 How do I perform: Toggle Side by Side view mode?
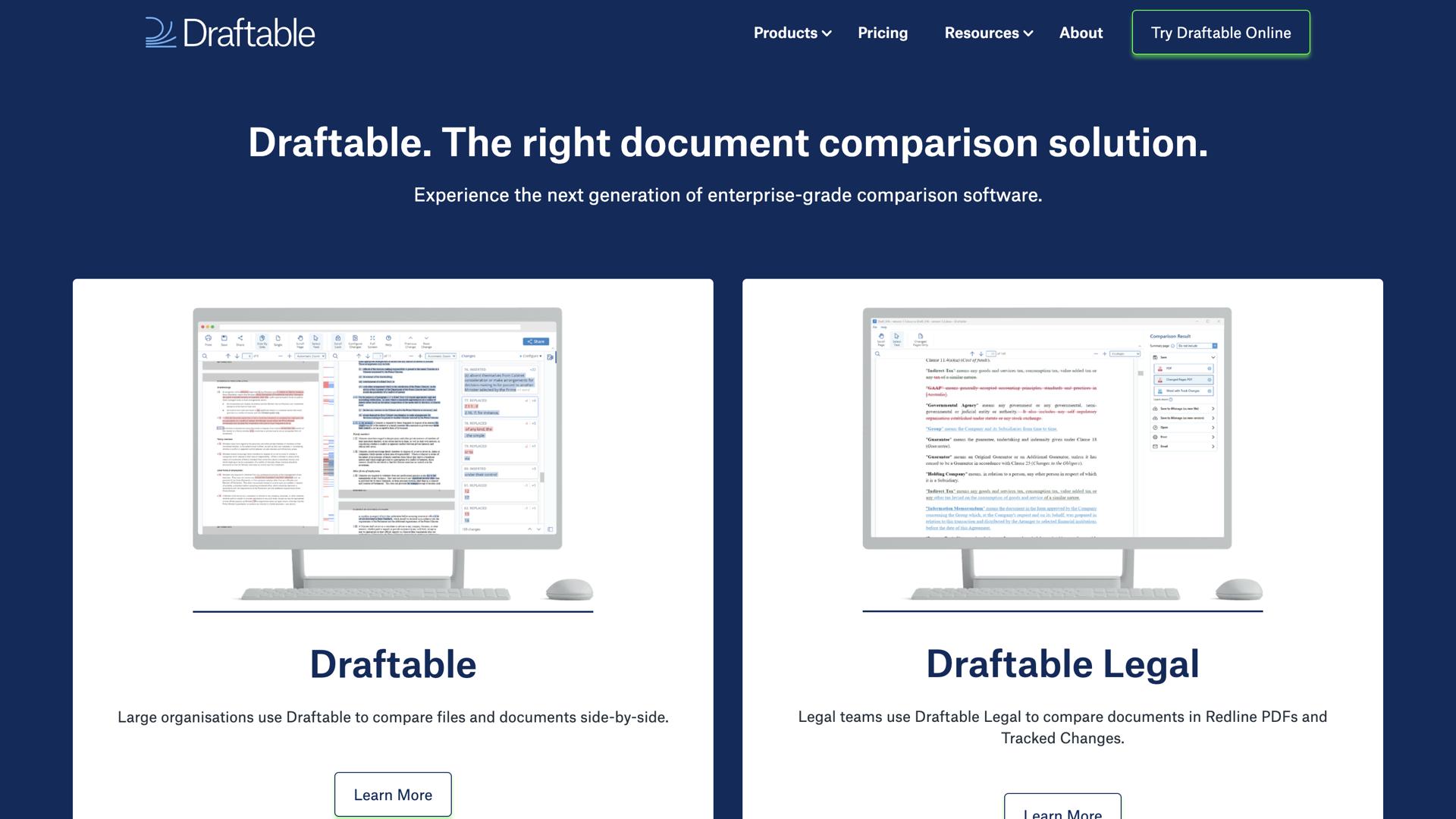click(x=262, y=340)
